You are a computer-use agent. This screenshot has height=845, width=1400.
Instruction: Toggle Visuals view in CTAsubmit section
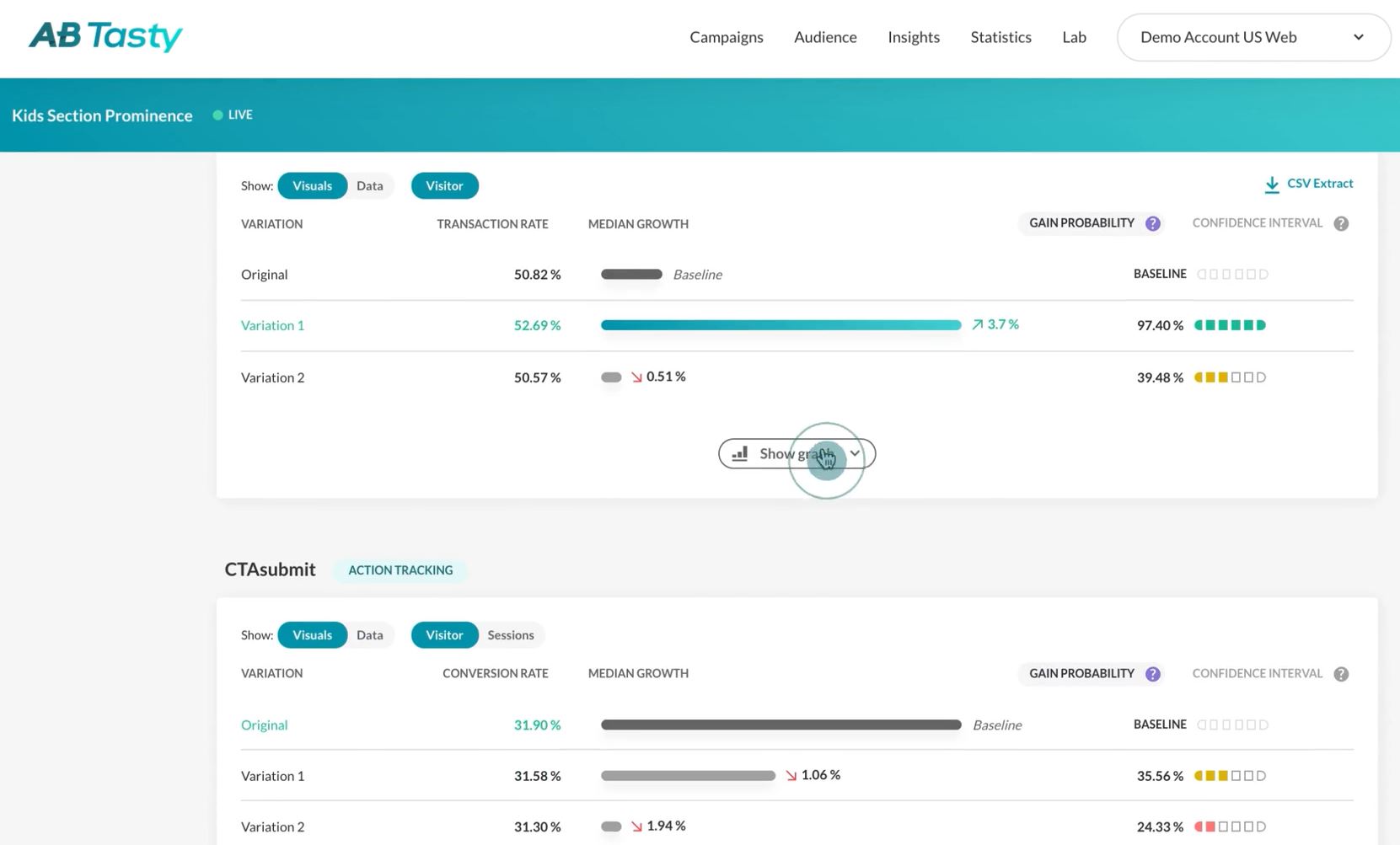coord(313,633)
